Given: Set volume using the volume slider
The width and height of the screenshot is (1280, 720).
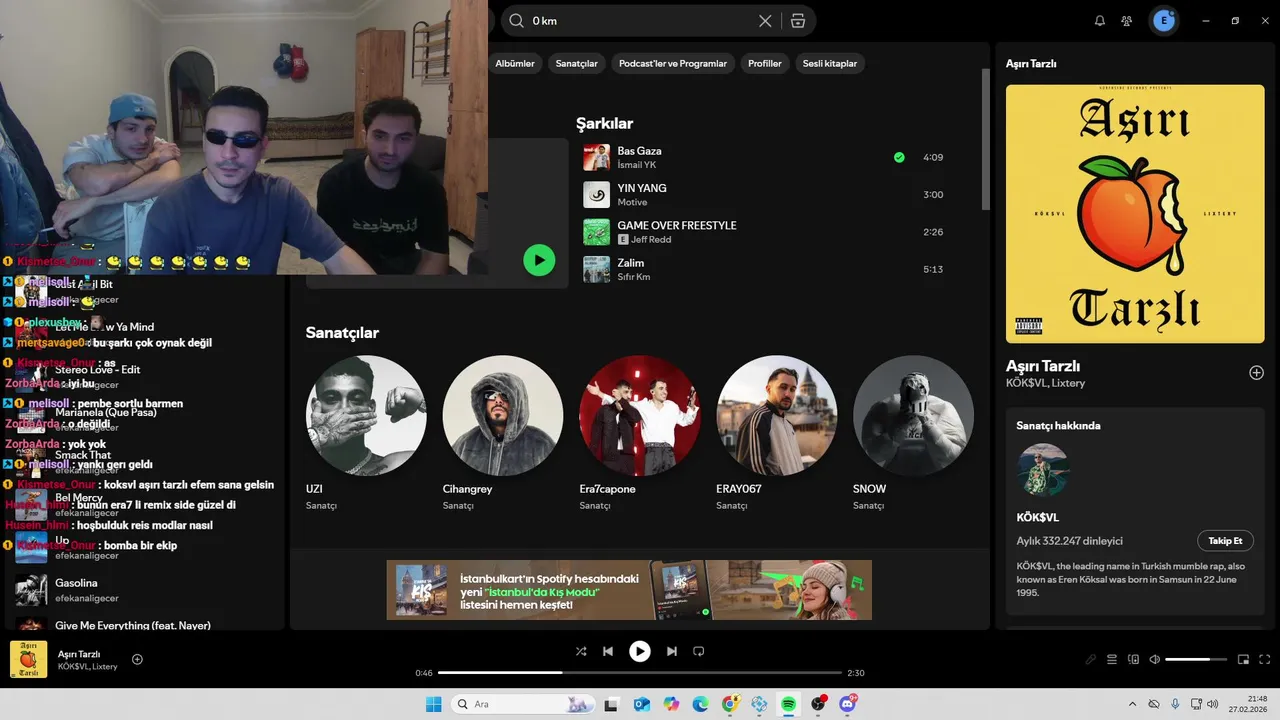Looking at the screenshot, I should pos(1196,660).
